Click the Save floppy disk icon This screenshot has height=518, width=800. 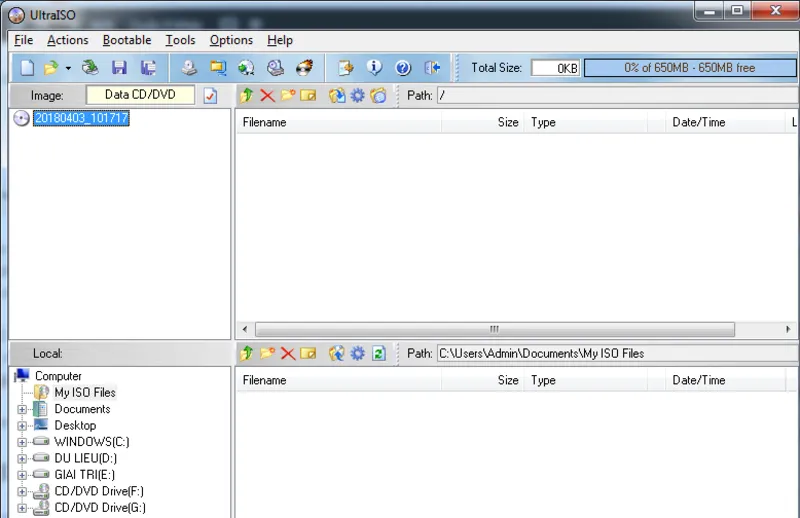click(x=119, y=68)
